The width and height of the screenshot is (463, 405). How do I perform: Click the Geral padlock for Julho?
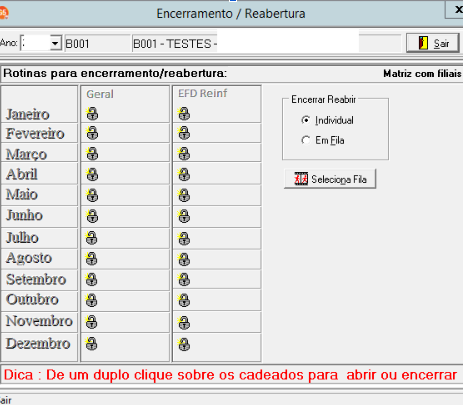(x=92, y=238)
